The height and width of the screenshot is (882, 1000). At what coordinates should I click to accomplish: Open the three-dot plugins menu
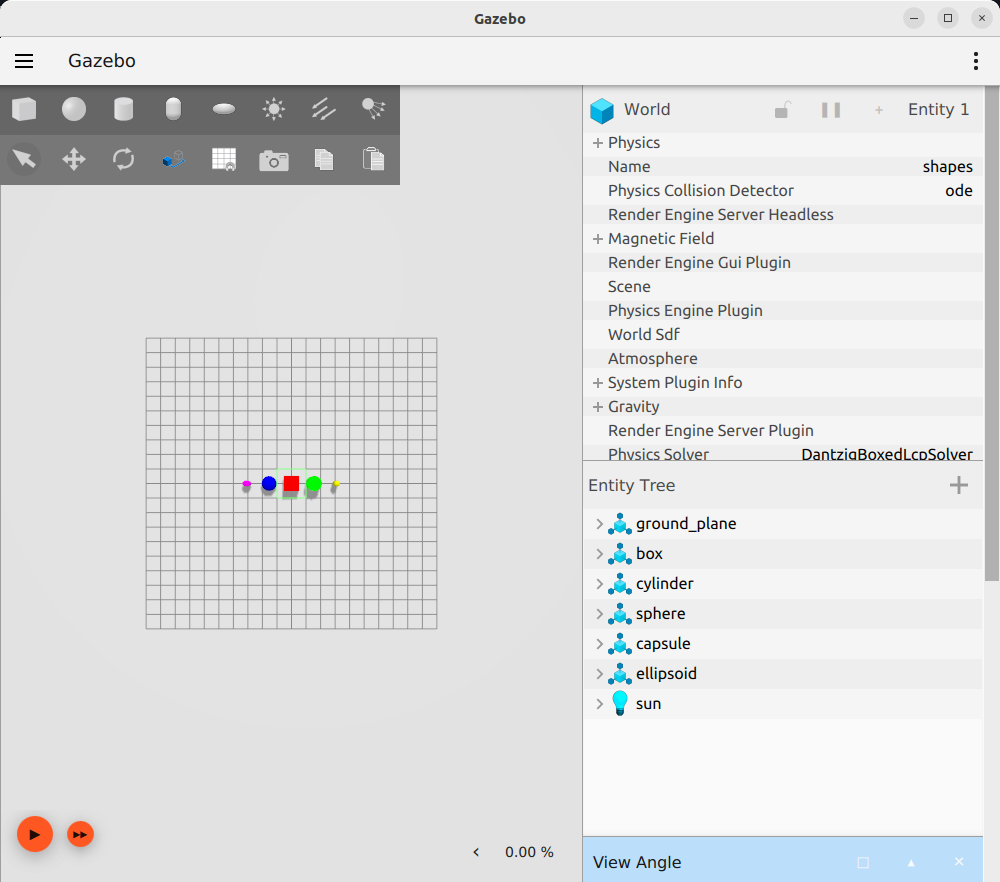tap(976, 61)
